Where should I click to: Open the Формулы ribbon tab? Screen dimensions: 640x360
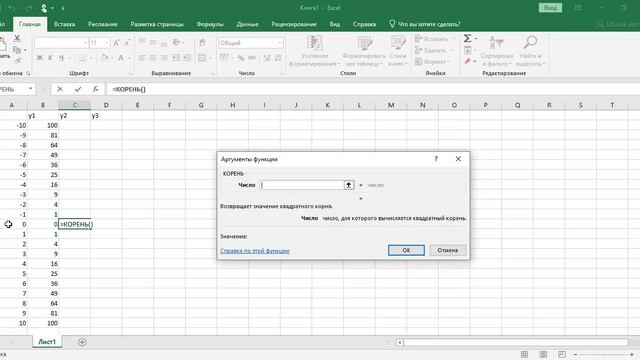pyautogui.click(x=210, y=24)
